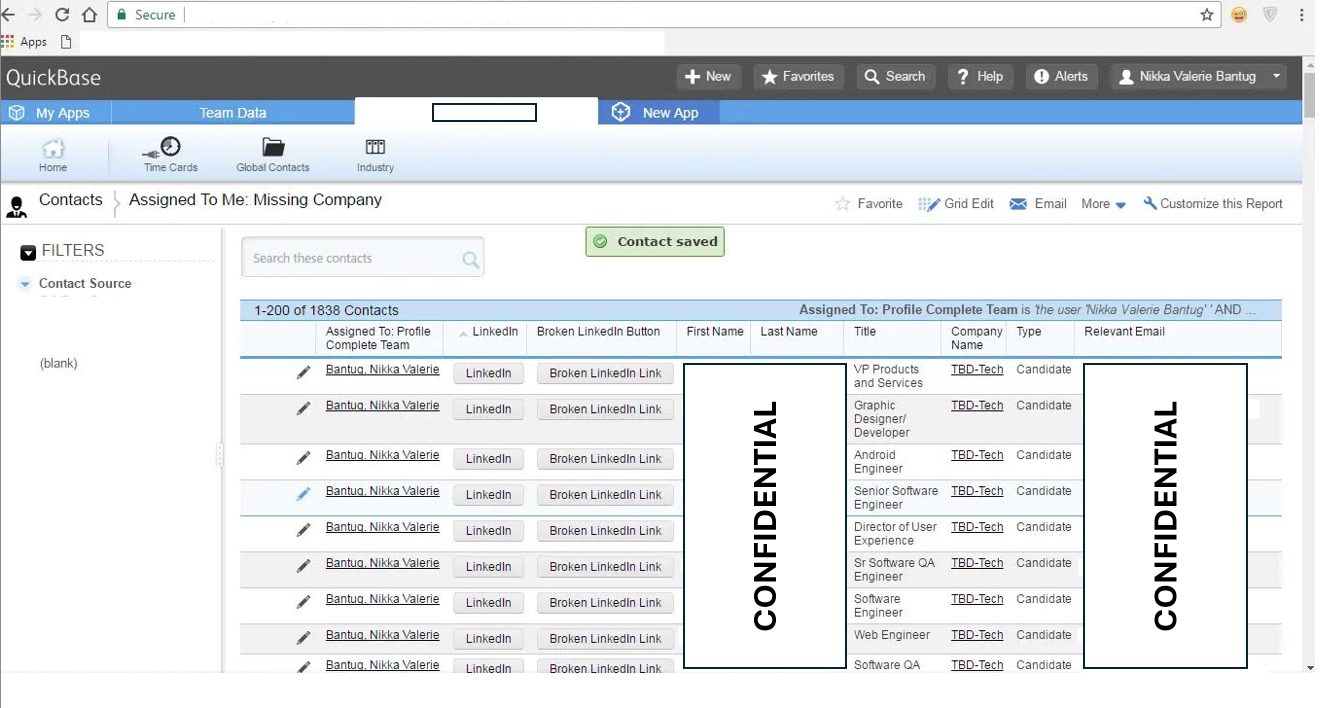
Task: Click the Email envelope icon
Action: point(1018,204)
